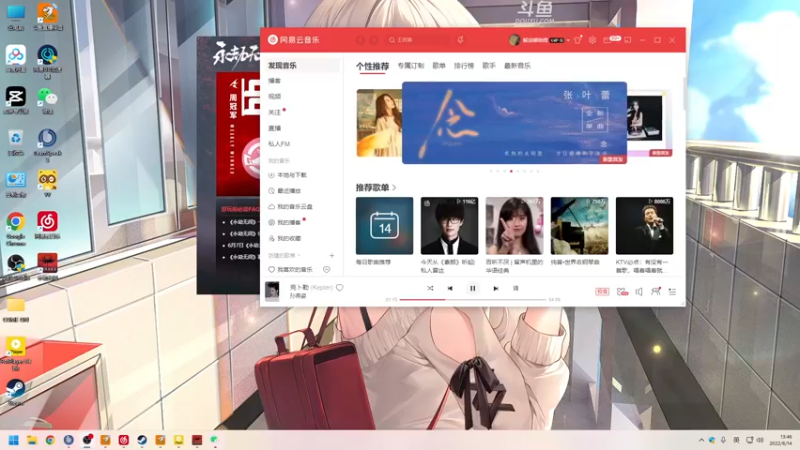
Task: Open 播客 in the sidebar
Action: coord(275,81)
